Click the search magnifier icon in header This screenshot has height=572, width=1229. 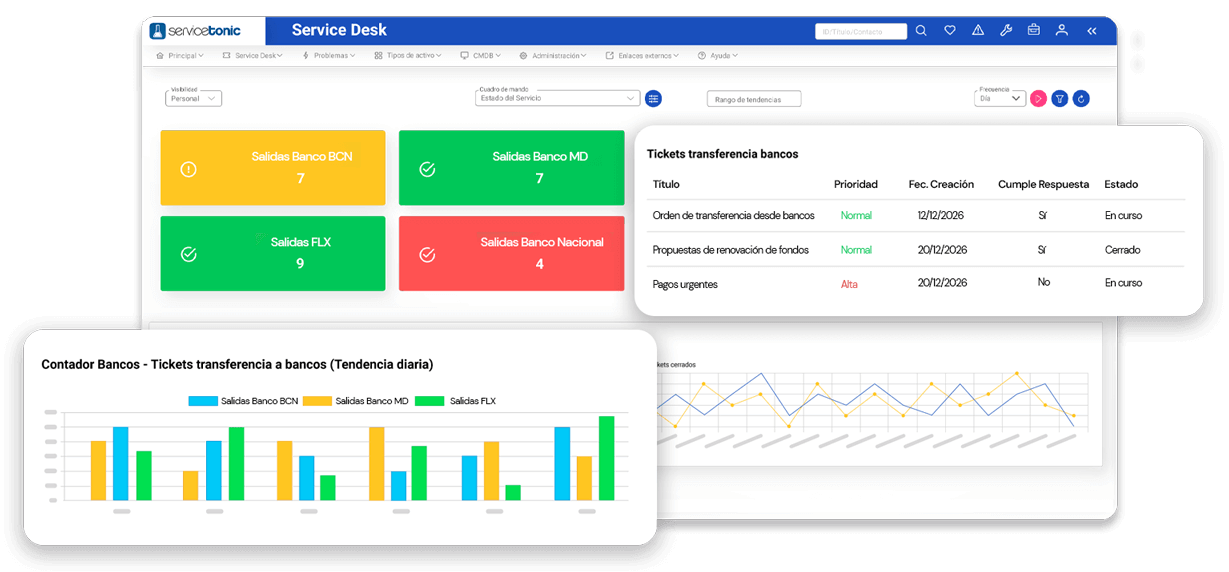tap(921, 30)
